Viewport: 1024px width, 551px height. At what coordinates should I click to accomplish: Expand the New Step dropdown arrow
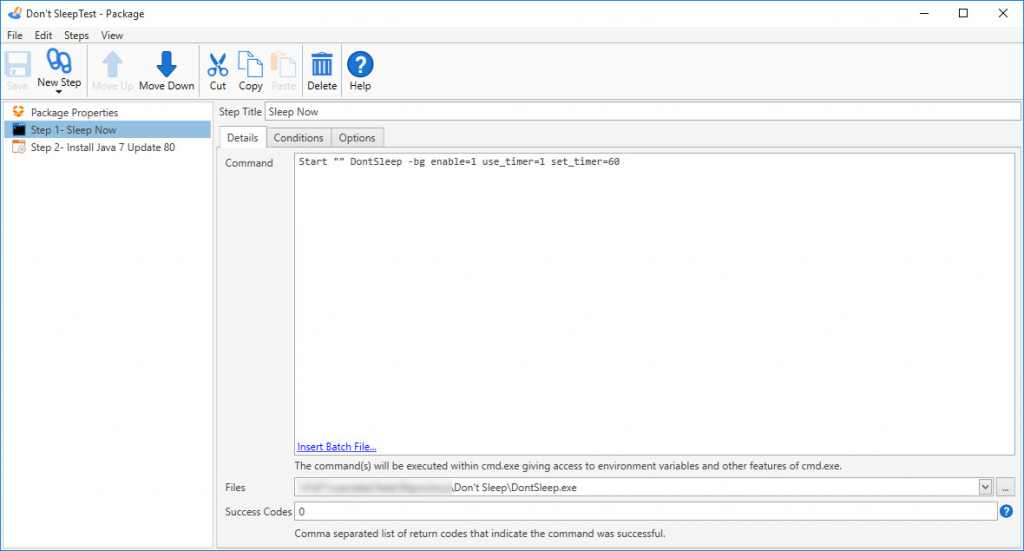pyautogui.click(x=59, y=92)
